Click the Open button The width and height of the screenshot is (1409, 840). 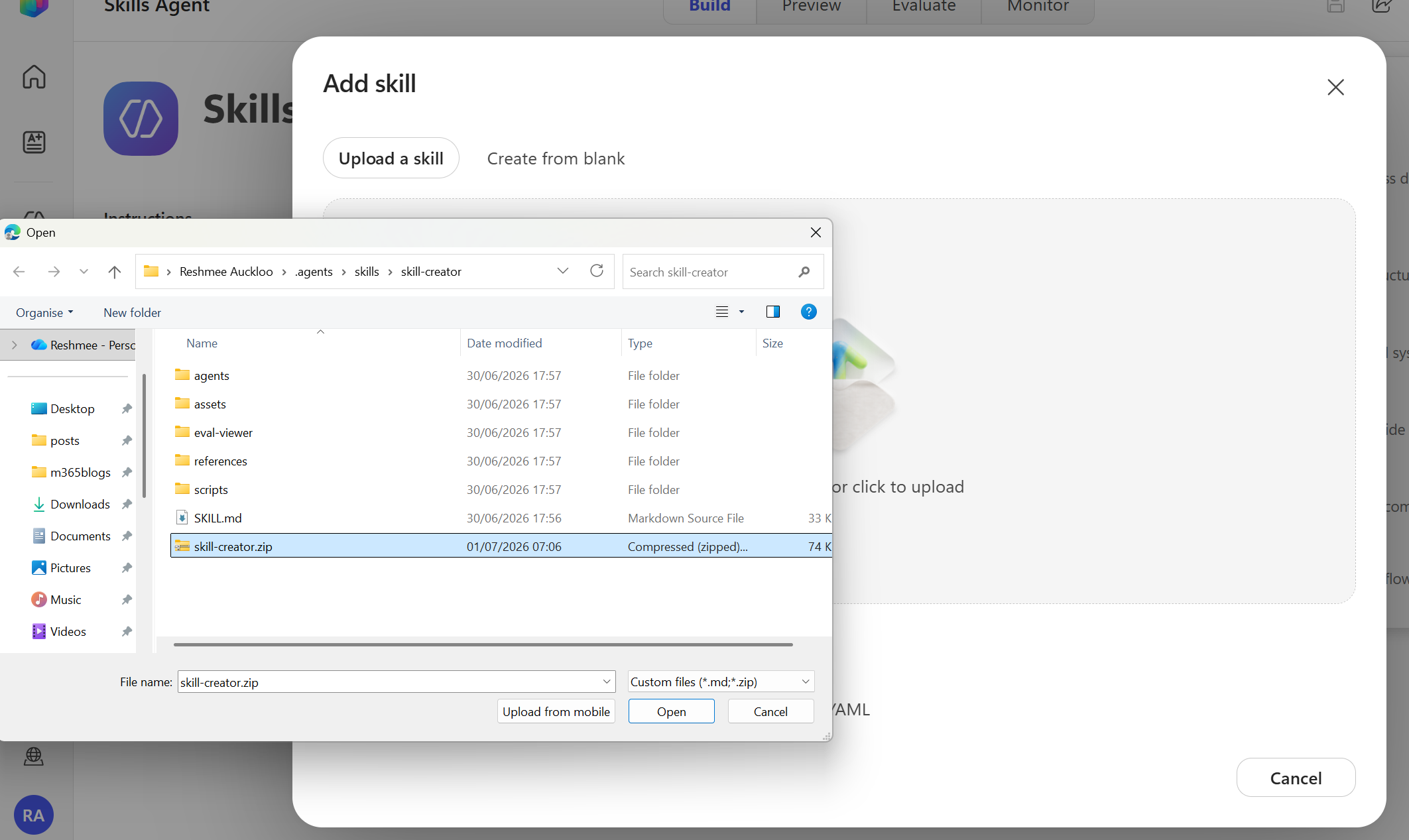pyautogui.click(x=671, y=711)
